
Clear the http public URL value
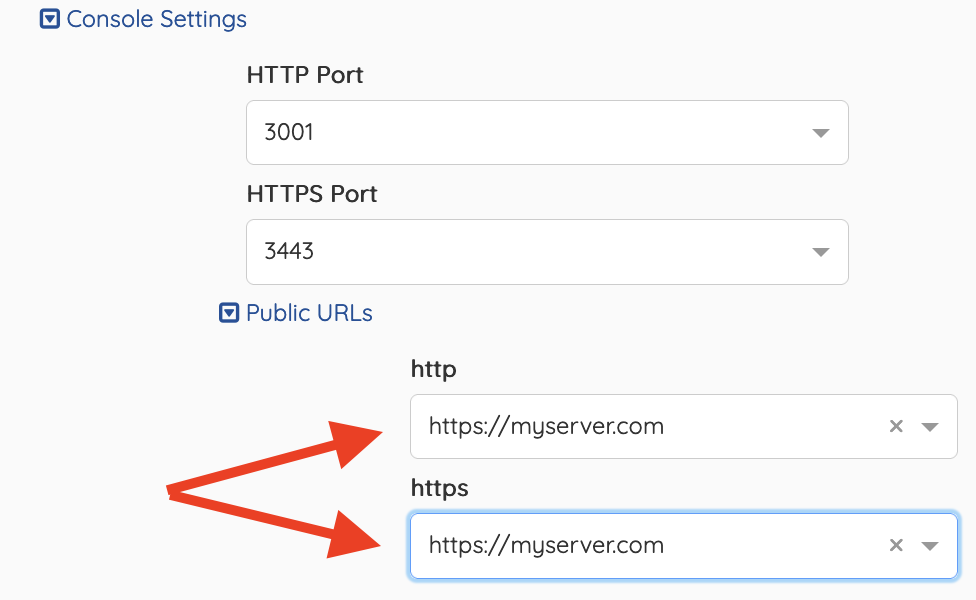(896, 426)
